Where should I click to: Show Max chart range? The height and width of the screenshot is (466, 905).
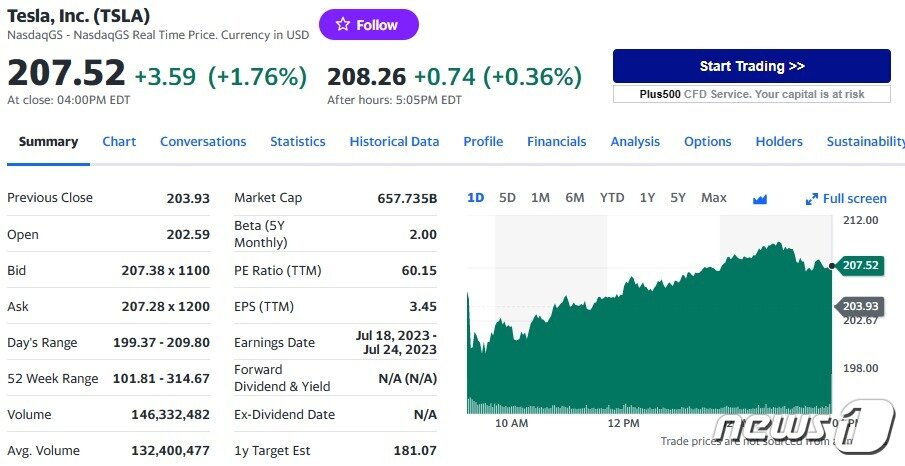[714, 198]
